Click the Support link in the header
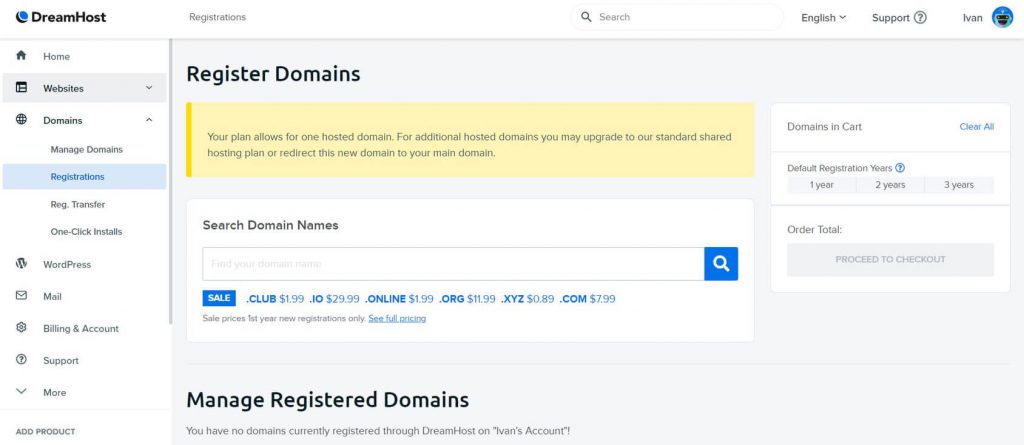The image size is (1024, 445). click(891, 18)
